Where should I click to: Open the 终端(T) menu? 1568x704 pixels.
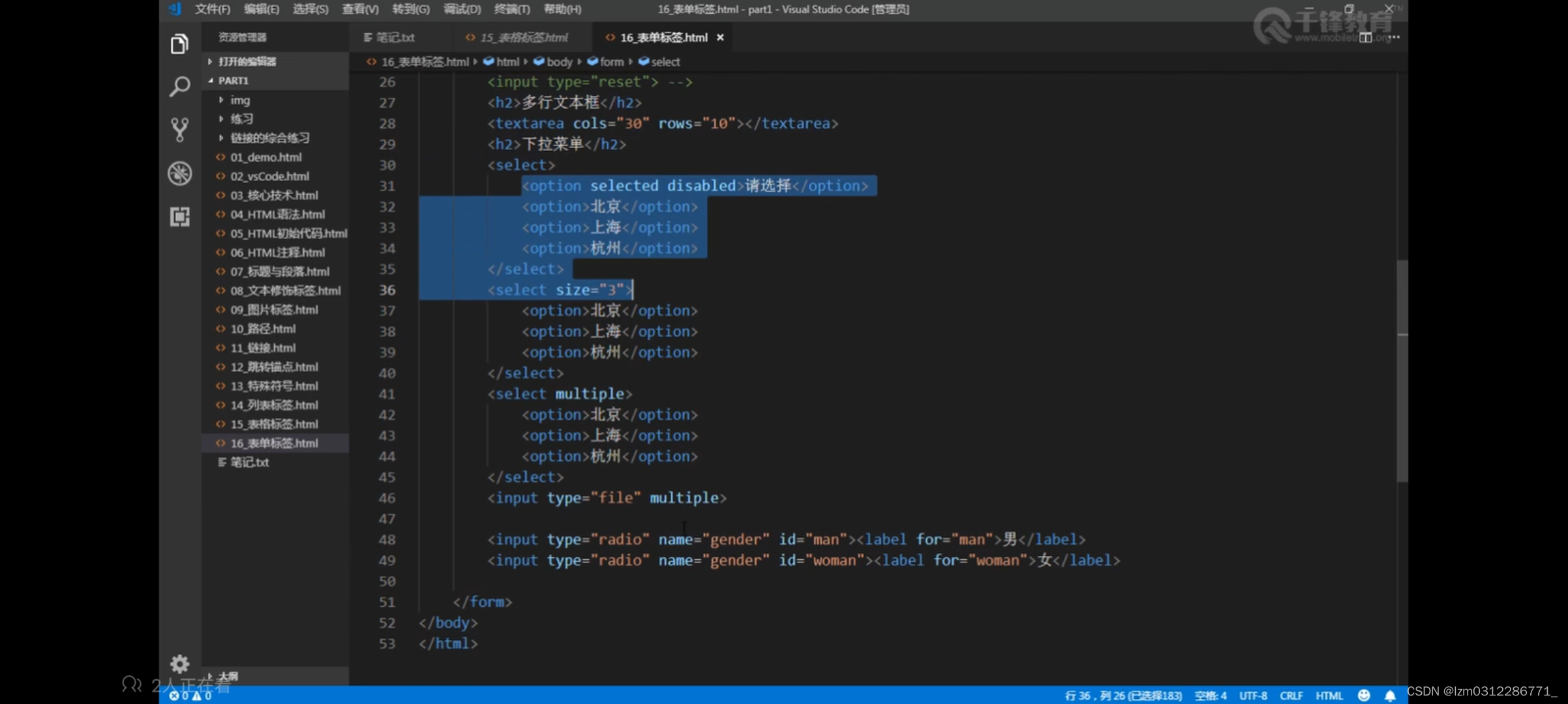click(x=512, y=9)
